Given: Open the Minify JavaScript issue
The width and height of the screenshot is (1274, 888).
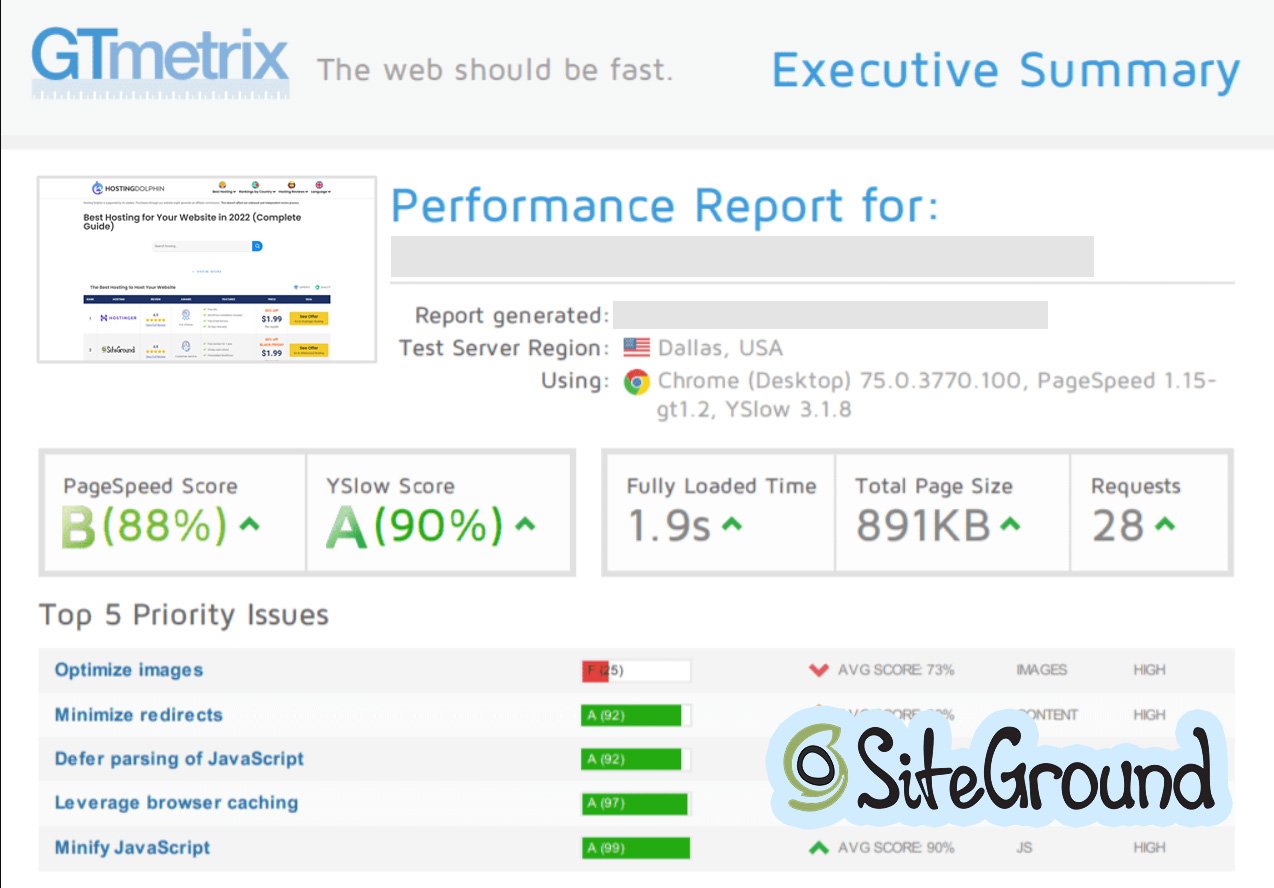Looking at the screenshot, I should coord(132,848).
